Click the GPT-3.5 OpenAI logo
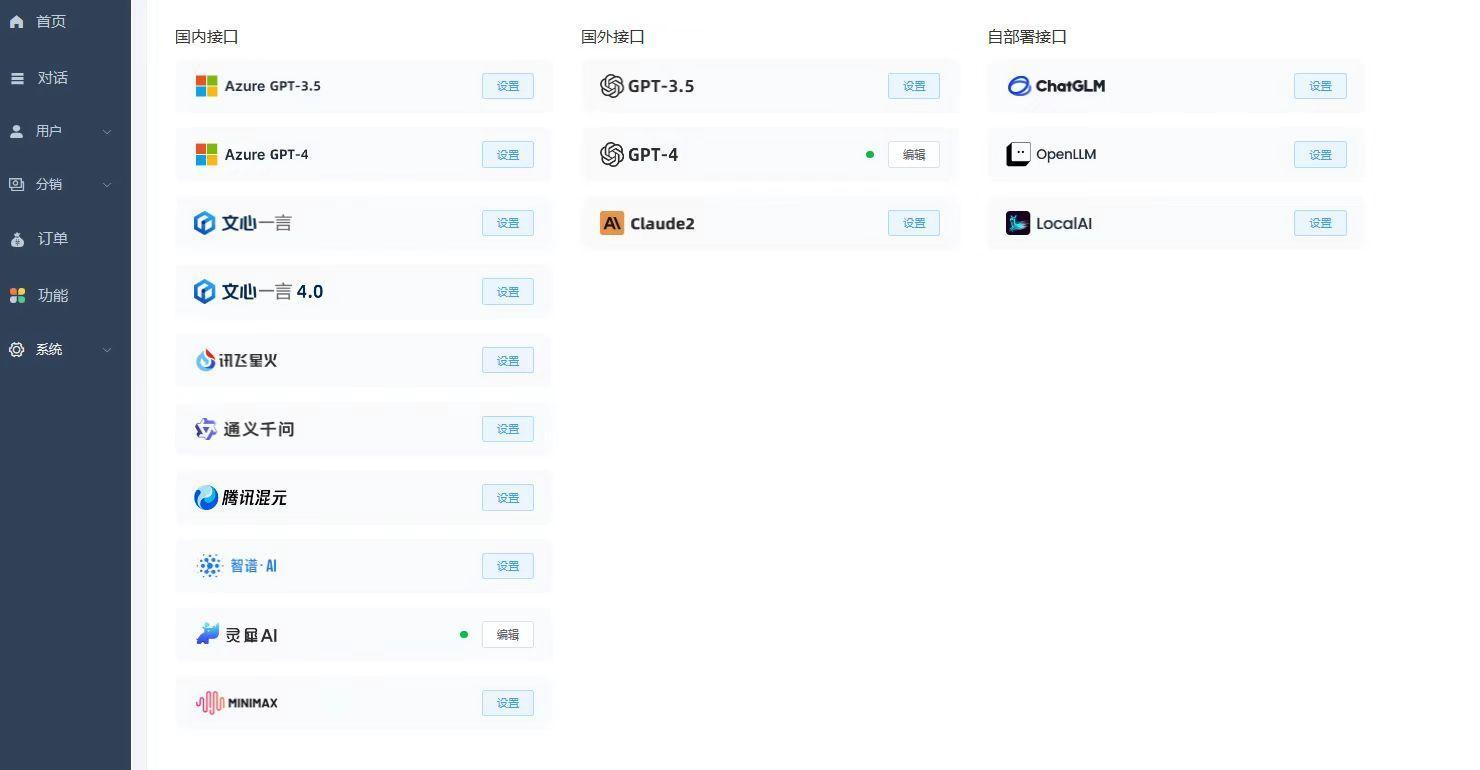 612,86
